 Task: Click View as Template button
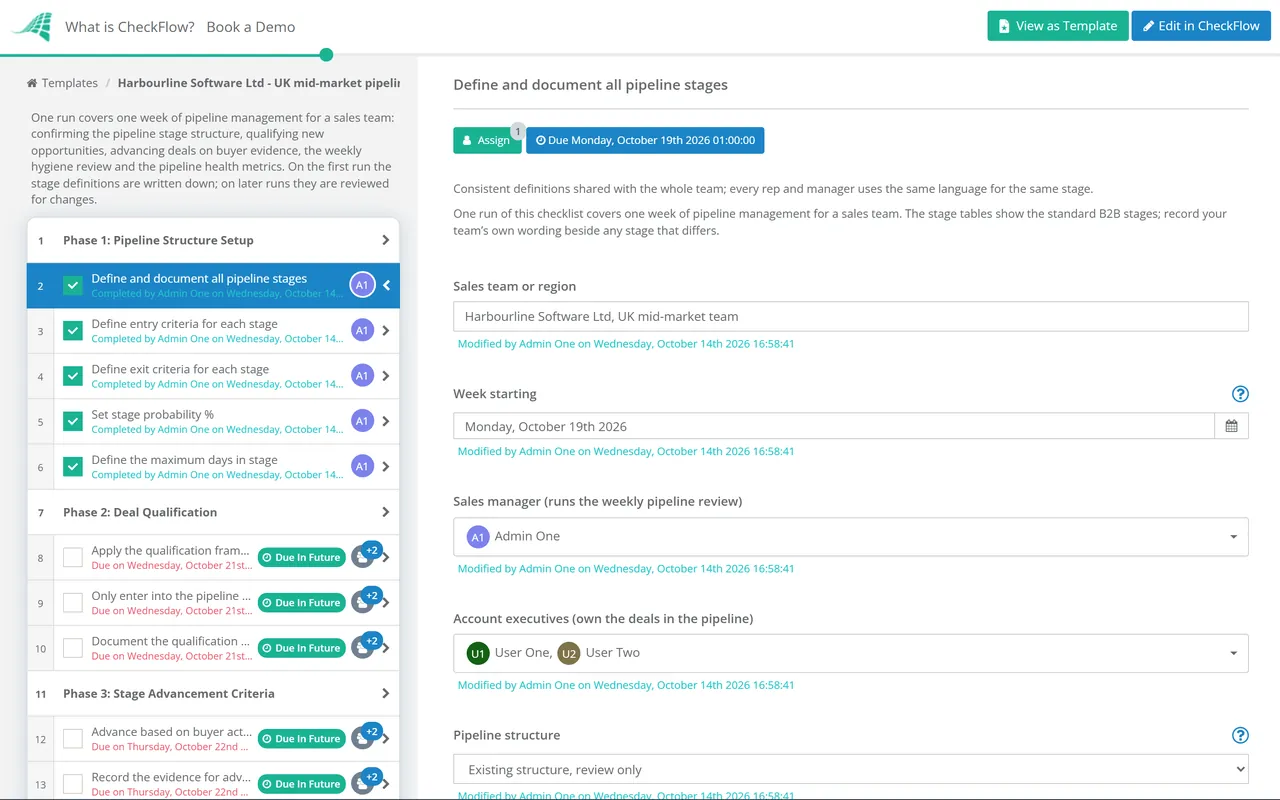1058,26
